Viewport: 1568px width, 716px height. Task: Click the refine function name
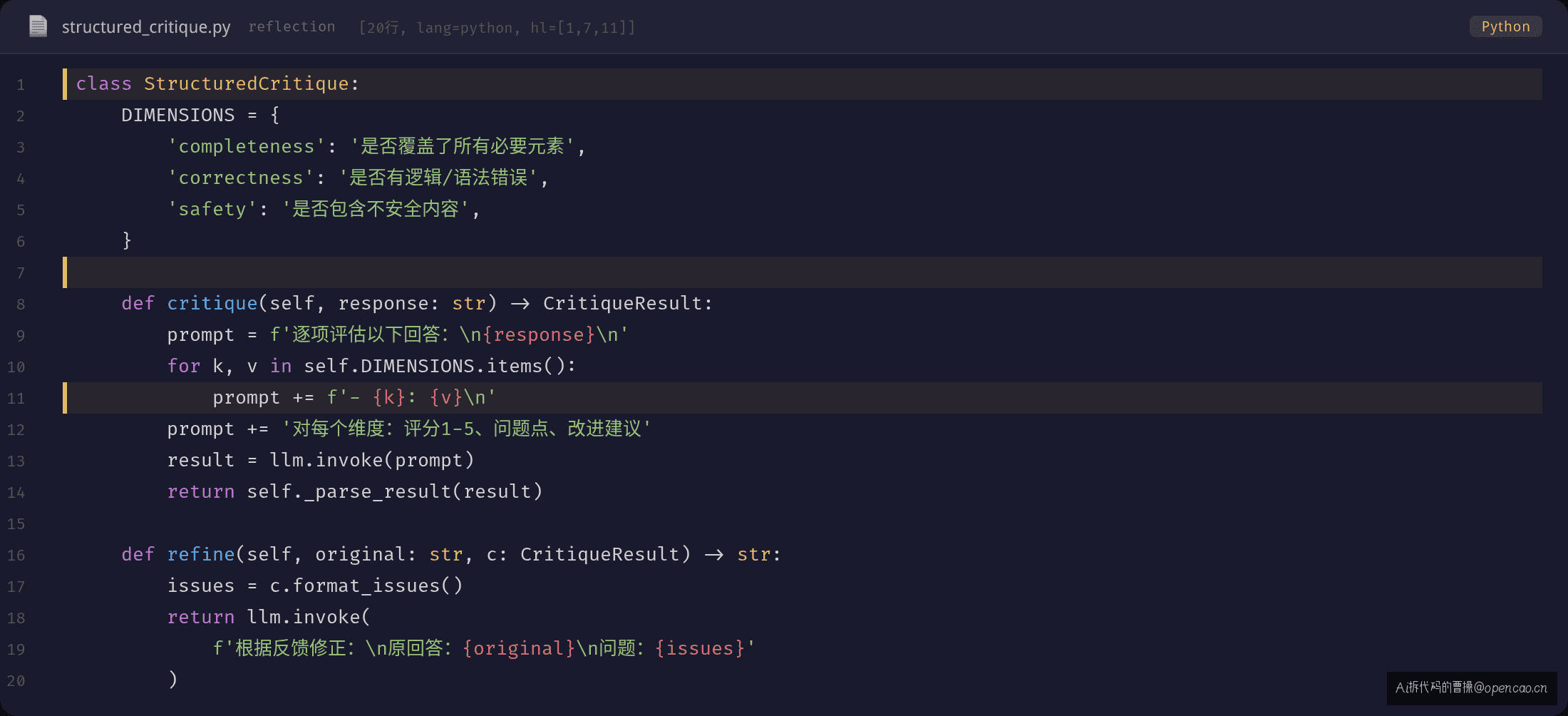coord(200,554)
